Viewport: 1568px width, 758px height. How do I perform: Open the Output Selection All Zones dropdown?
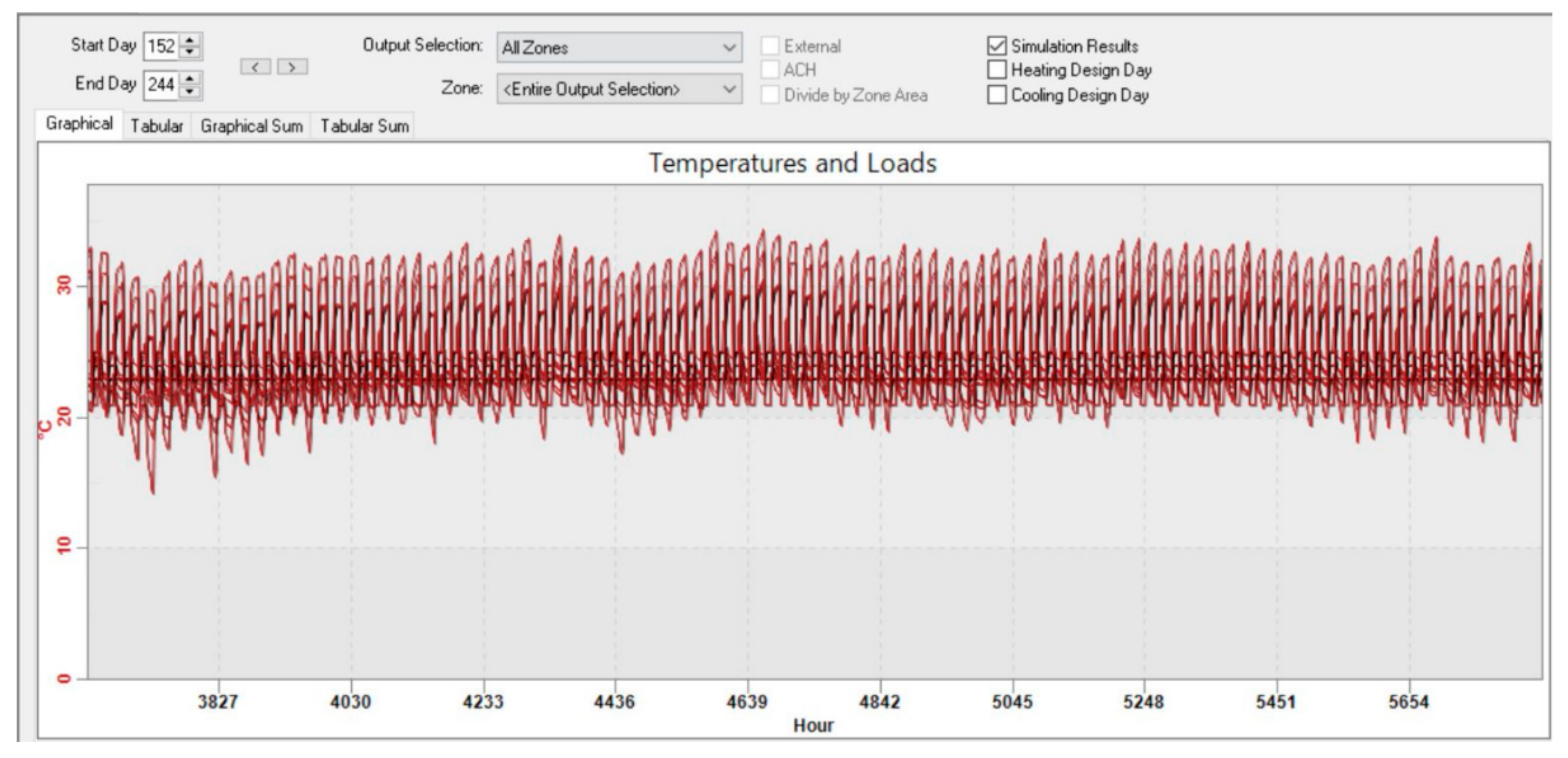[x=619, y=48]
